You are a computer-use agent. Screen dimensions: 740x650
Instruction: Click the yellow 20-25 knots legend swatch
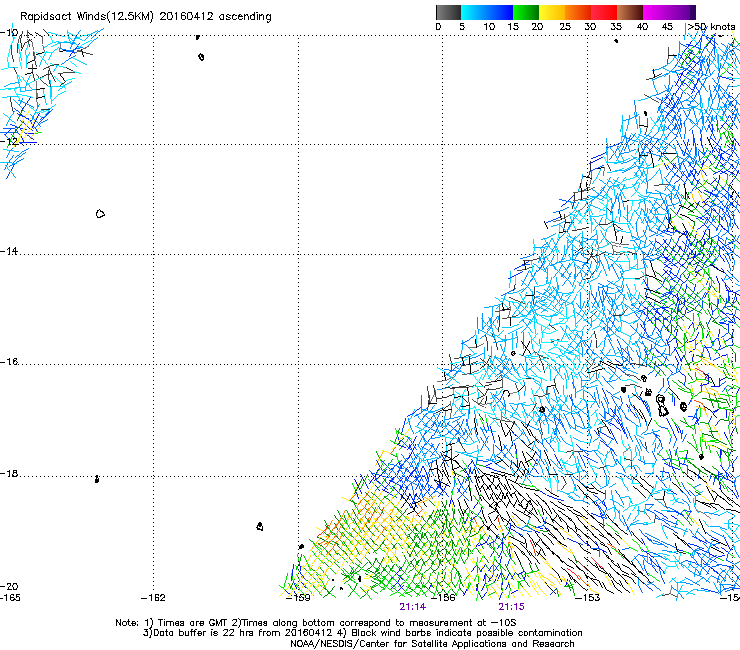tap(552, 12)
